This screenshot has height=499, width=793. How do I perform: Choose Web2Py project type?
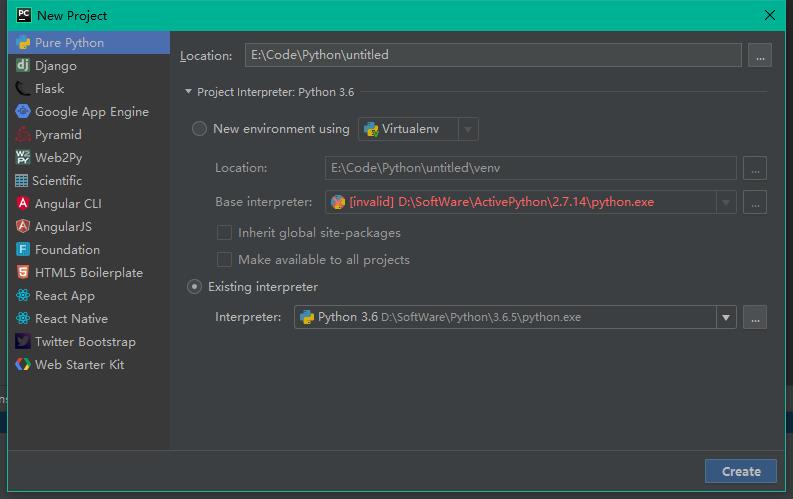pyautogui.click(x=89, y=158)
